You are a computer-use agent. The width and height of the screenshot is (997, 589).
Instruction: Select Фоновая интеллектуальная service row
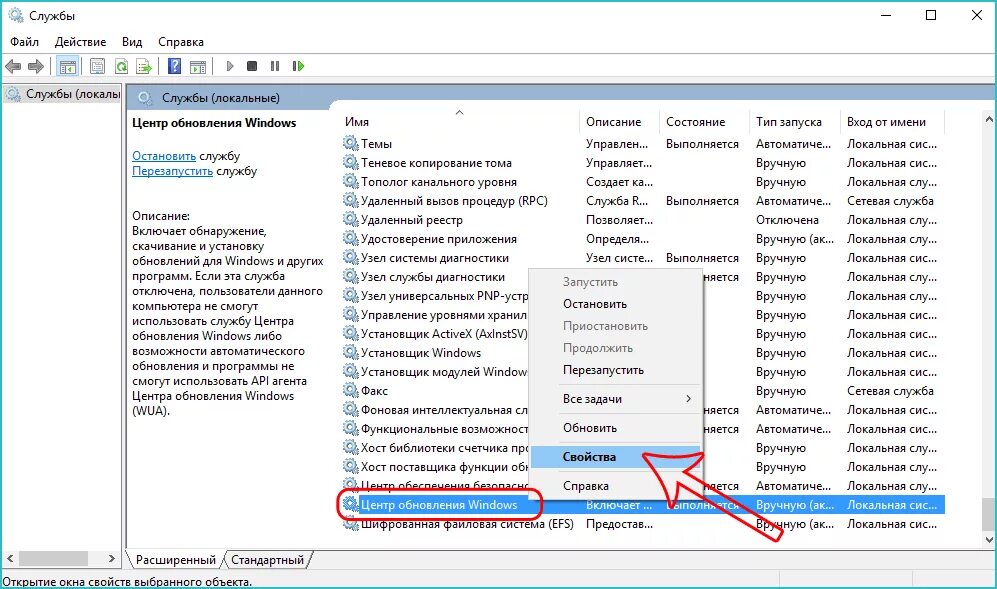click(444, 410)
